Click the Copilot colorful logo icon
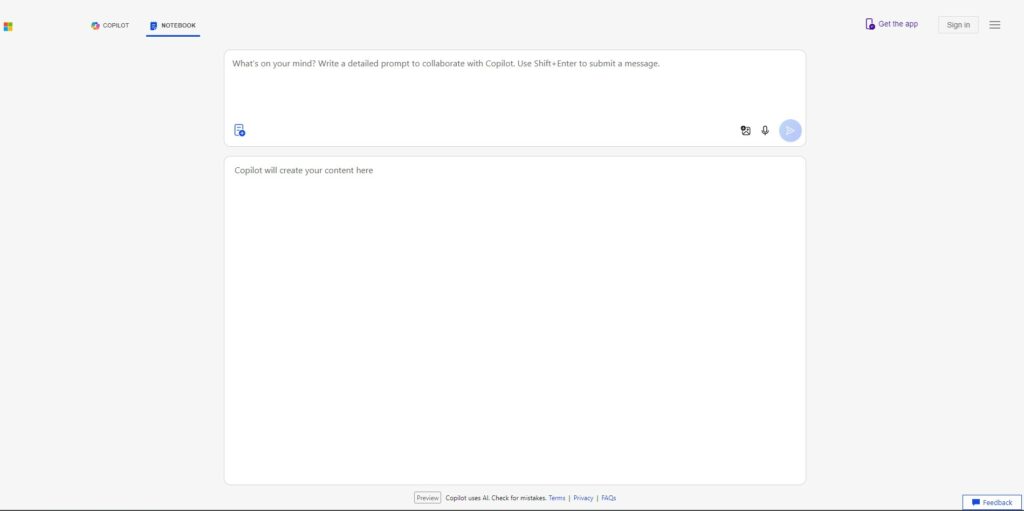Screen dimensions: 1024x511 point(95,25)
